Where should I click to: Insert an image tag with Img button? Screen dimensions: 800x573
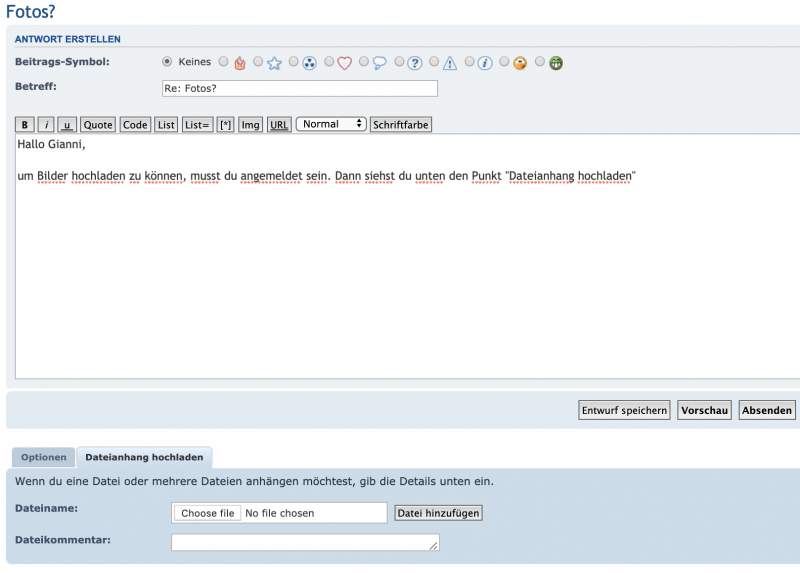click(250, 125)
